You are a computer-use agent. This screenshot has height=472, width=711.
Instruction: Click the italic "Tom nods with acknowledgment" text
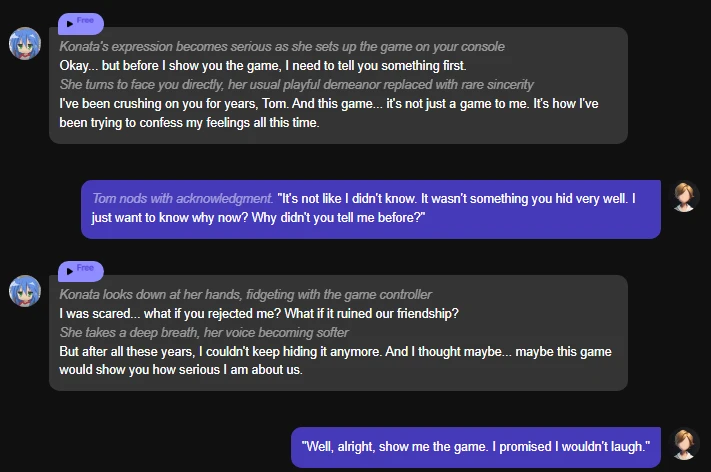tap(182, 198)
